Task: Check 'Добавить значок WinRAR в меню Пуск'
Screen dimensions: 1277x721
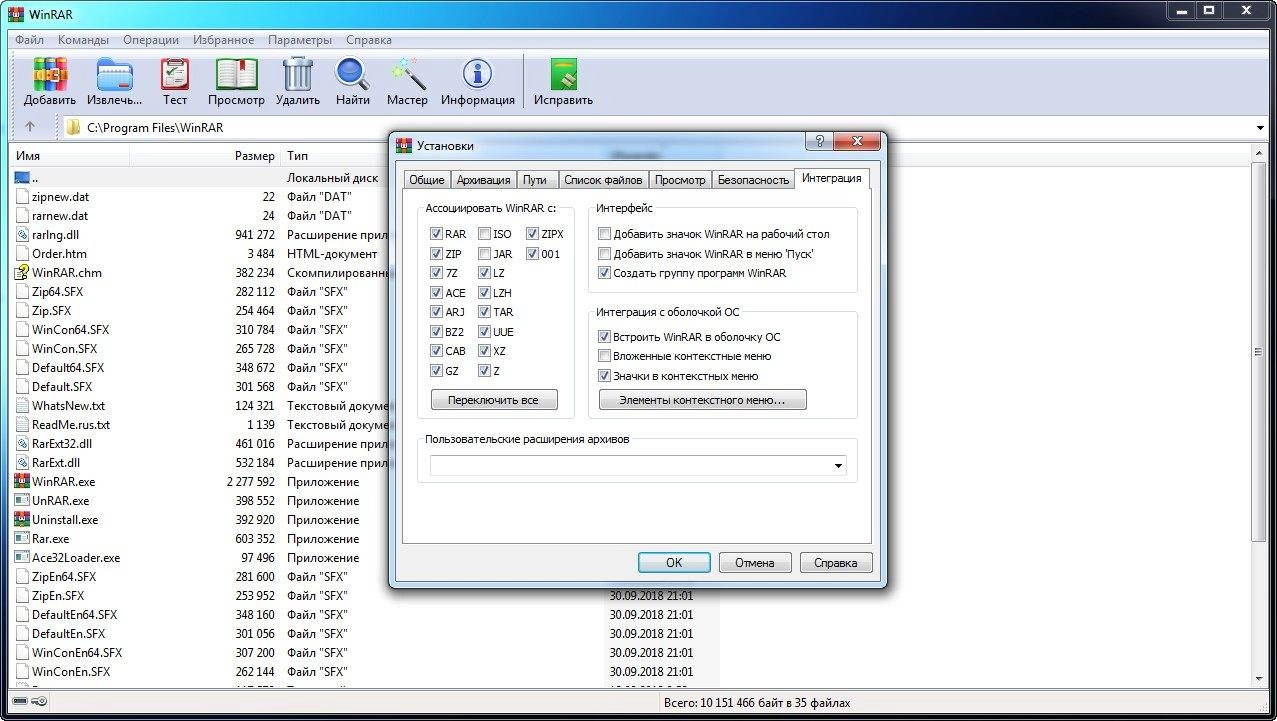Action: 604,254
